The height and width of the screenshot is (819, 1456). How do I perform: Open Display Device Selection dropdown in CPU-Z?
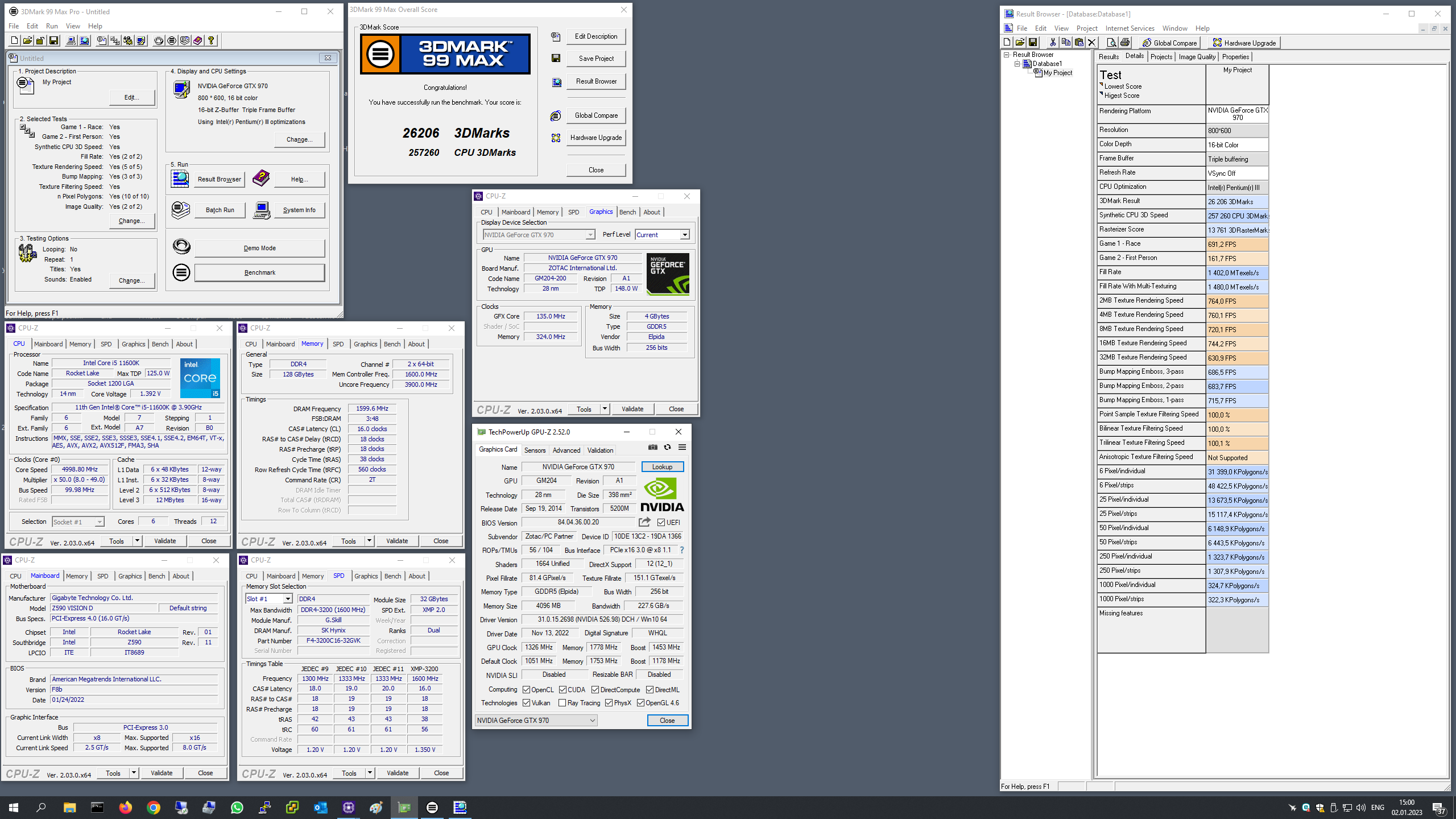[590, 235]
